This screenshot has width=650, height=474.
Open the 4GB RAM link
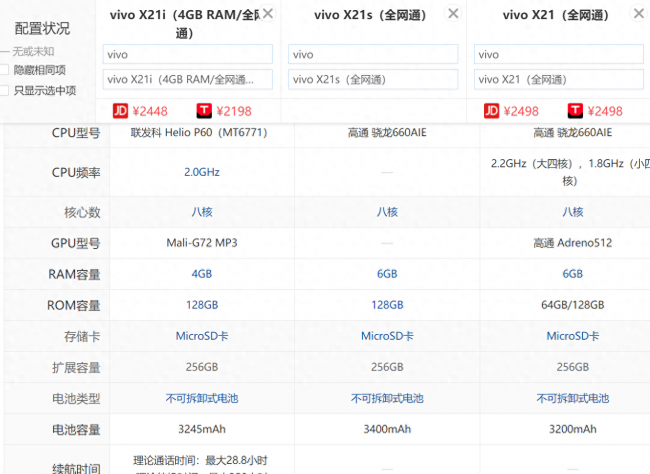(202, 274)
